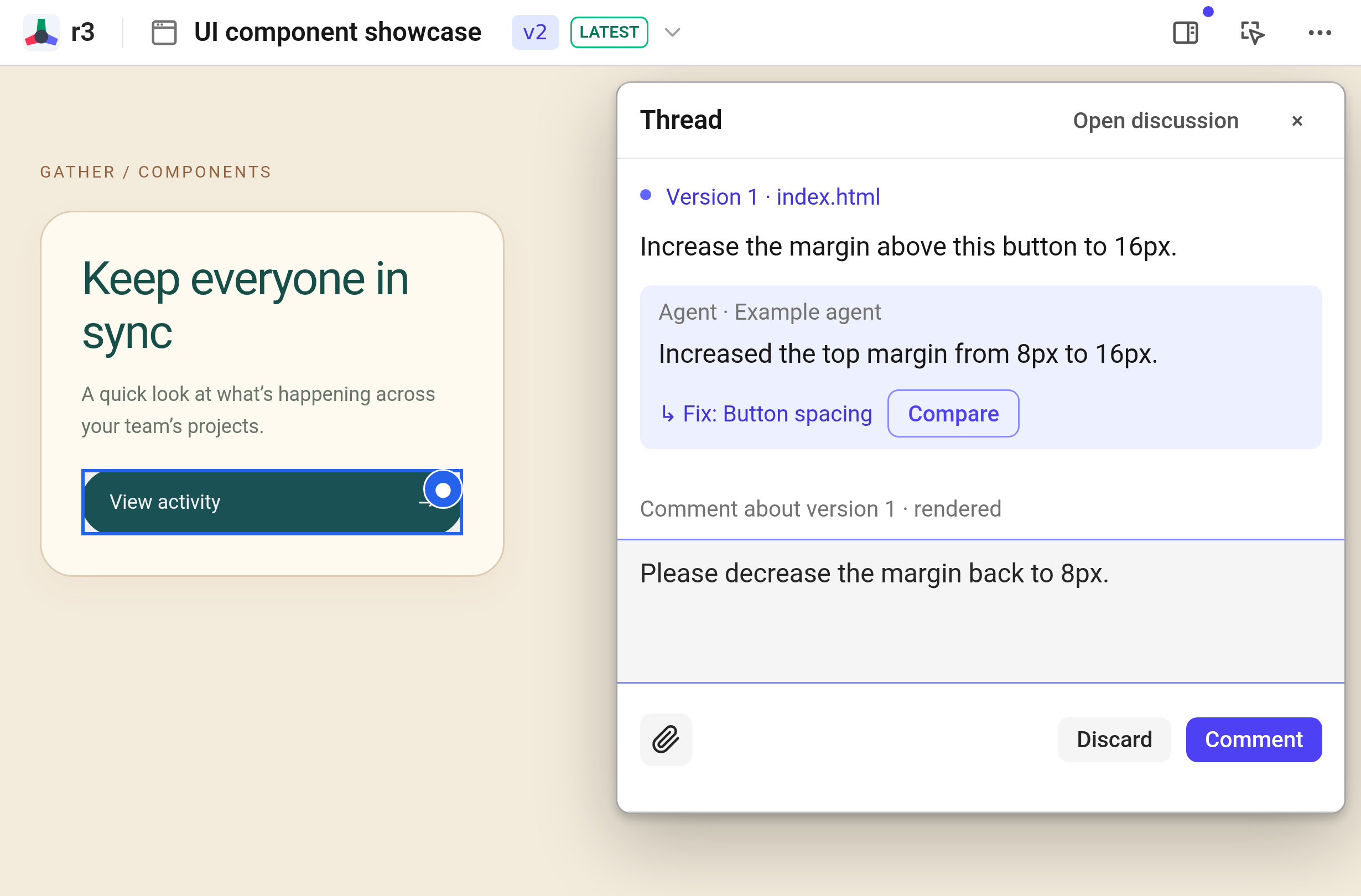Click the r3 project name text
Image resolution: width=1361 pixels, height=896 pixels.
point(83,33)
